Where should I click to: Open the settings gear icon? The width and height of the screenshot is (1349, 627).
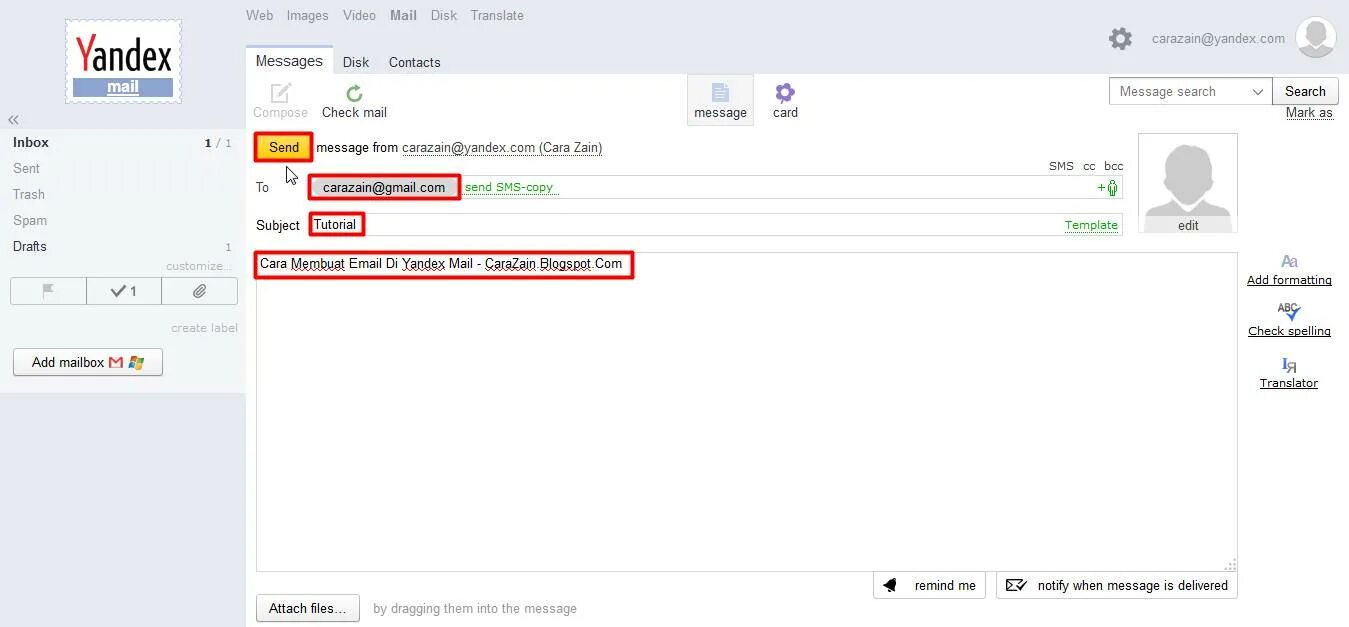(x=1120, y=39)
